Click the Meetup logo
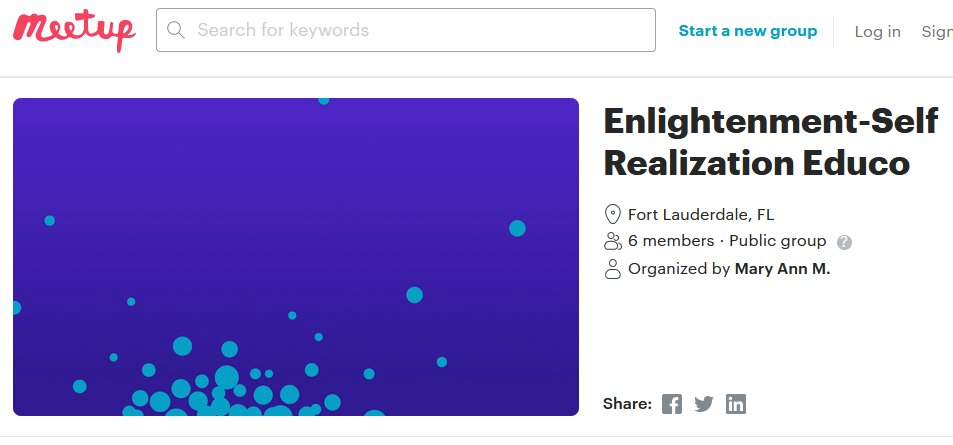Image resolution: width=953 pixels, height=445 pixels. [x=74, y=32]
